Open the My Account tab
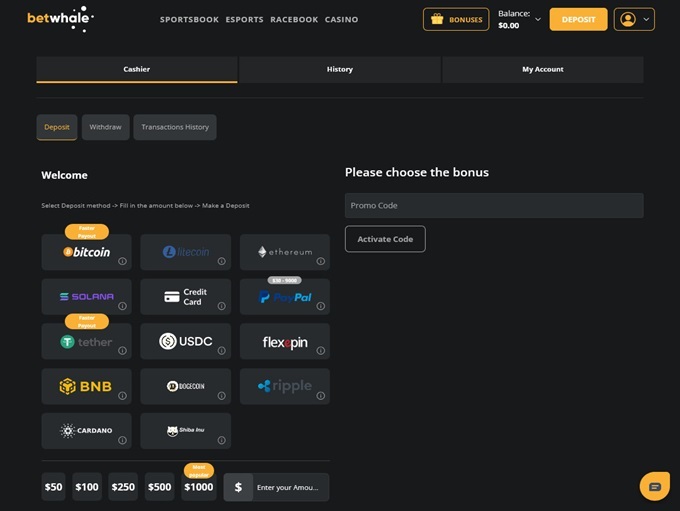This screenshot has width=680, height=511. [x=542, y=69]
